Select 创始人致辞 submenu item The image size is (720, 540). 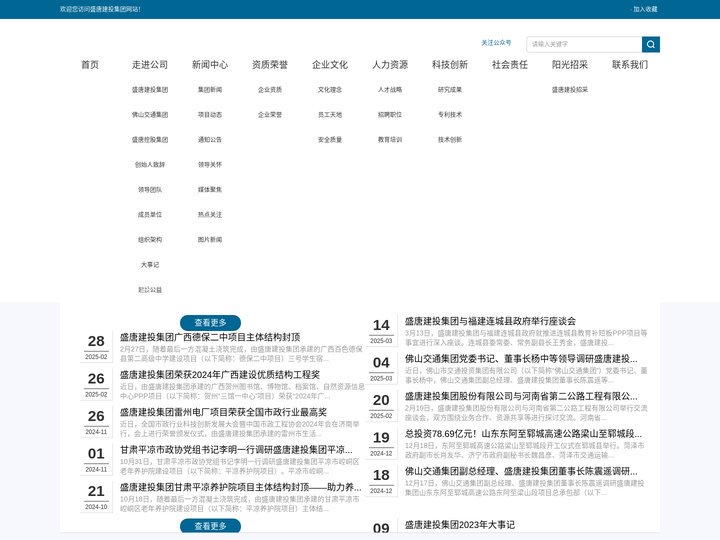pos(150,164)
